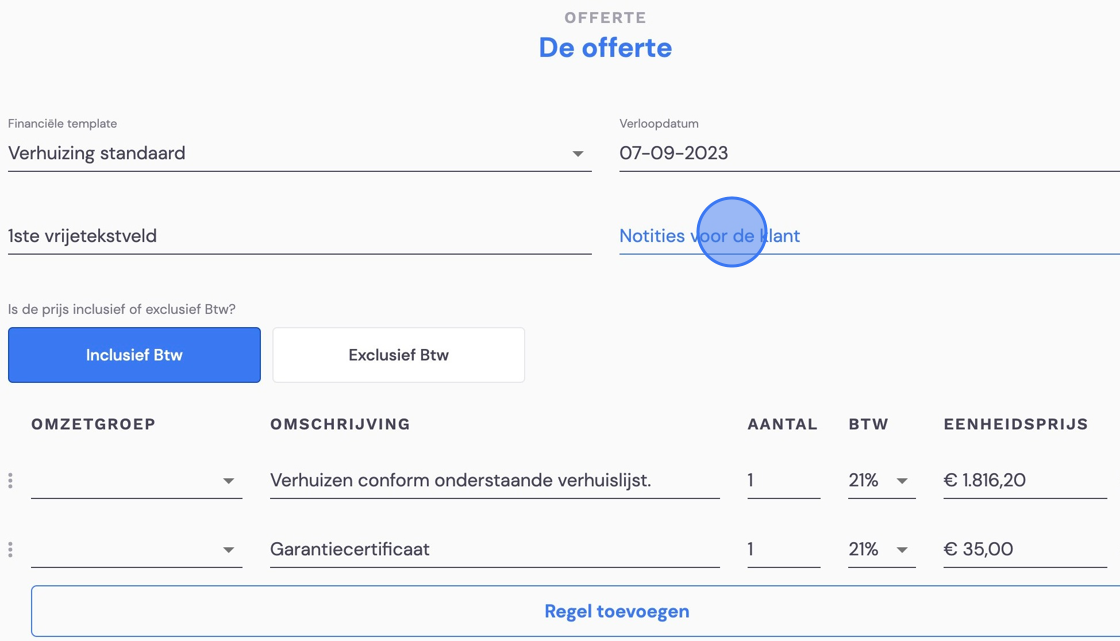This screenshot has height=641, width=1120.
Task: Click the De offerte heading
Action: pos(605,48)
